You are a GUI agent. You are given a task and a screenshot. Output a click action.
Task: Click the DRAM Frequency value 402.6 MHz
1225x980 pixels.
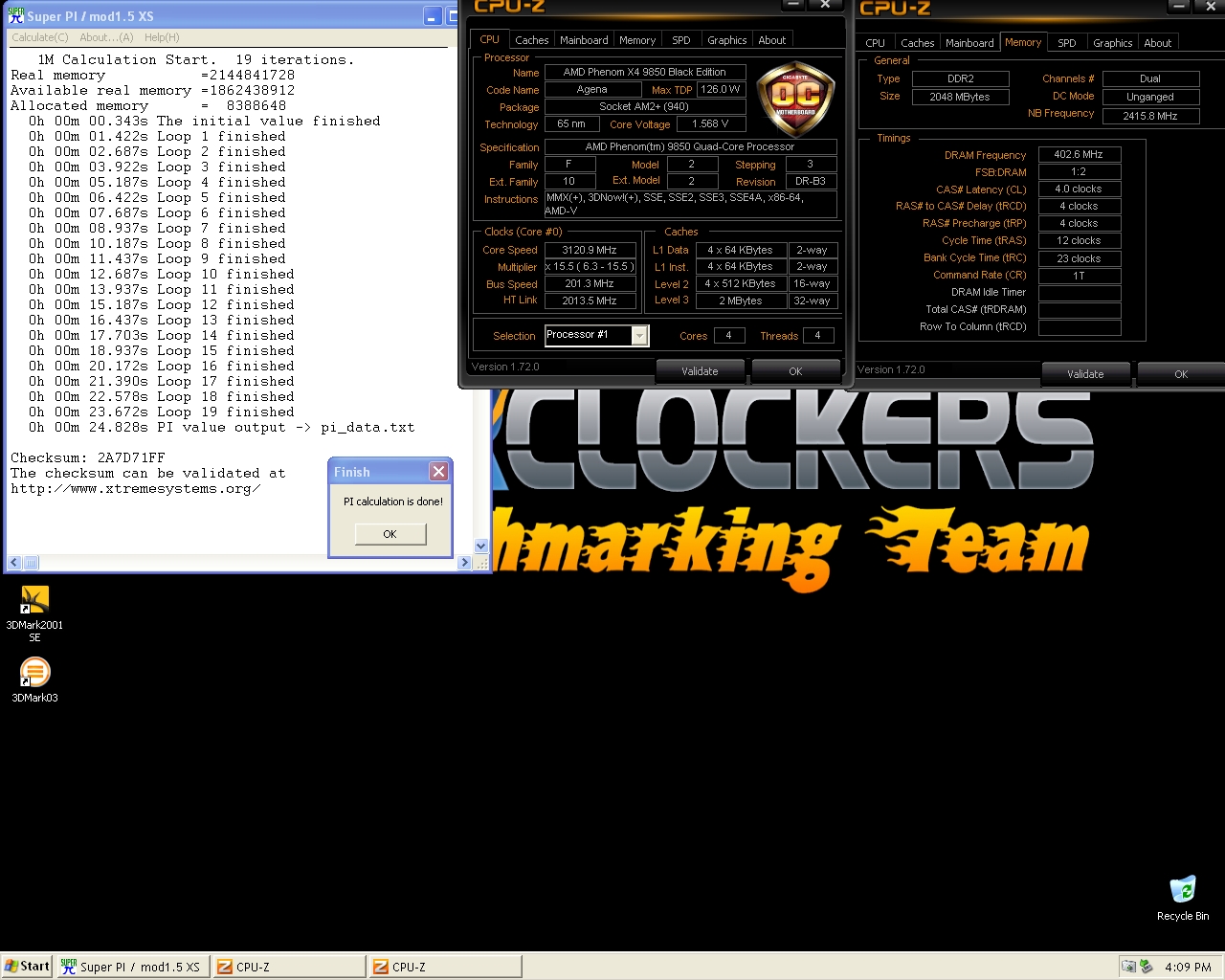pos(1079,154)
